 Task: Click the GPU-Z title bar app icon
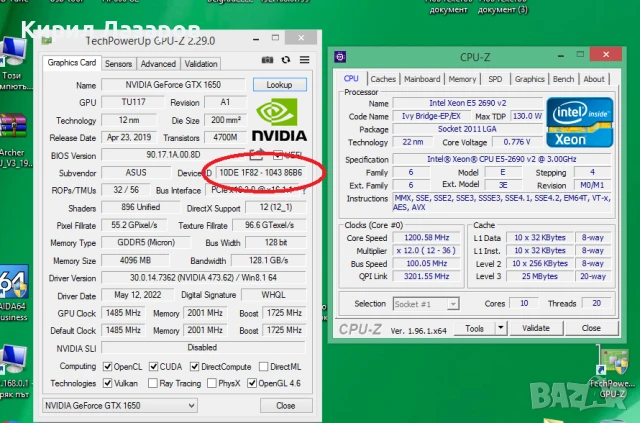[x=47, y=40]
